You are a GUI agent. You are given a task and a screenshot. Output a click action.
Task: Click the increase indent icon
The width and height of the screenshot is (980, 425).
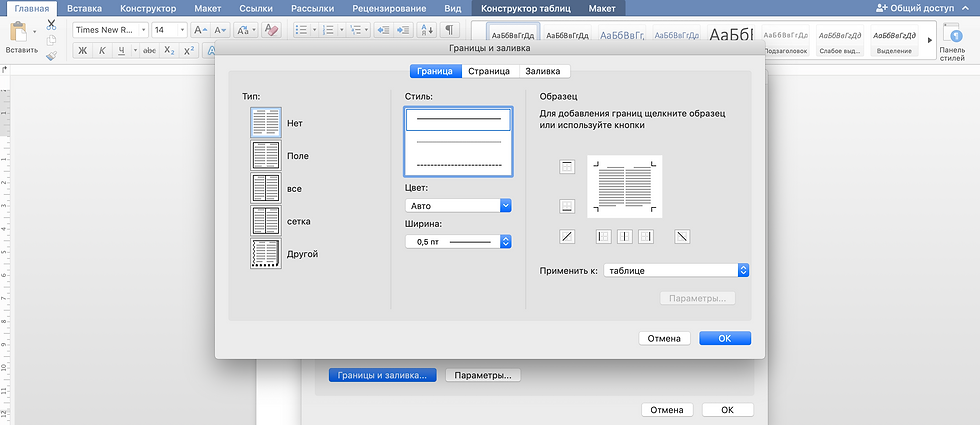point(404,30)
